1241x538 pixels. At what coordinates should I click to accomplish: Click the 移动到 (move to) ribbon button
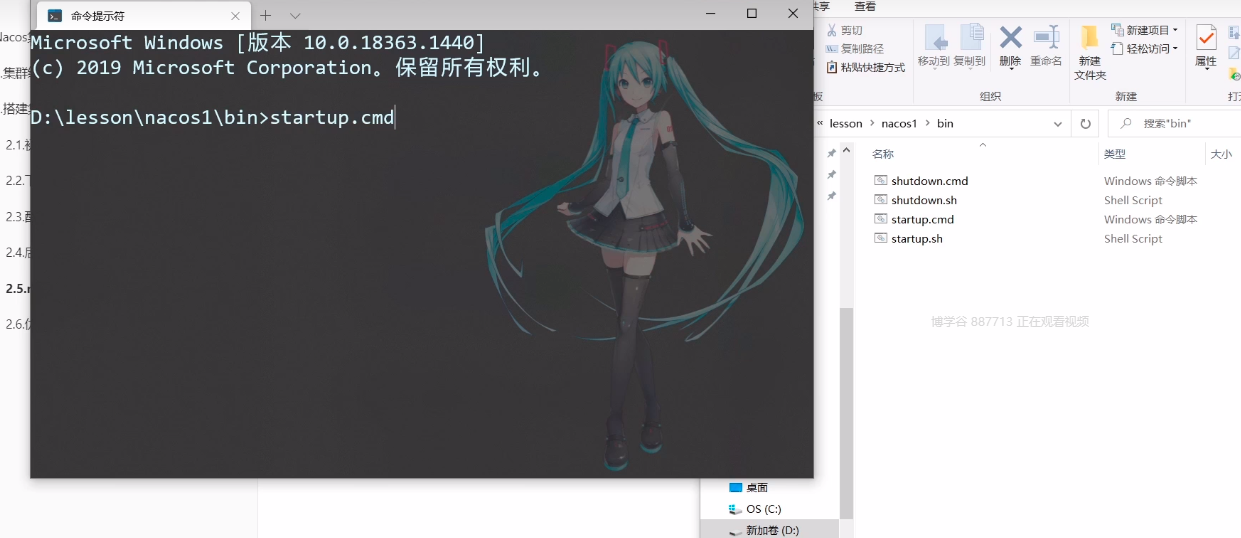coord(934,45)
